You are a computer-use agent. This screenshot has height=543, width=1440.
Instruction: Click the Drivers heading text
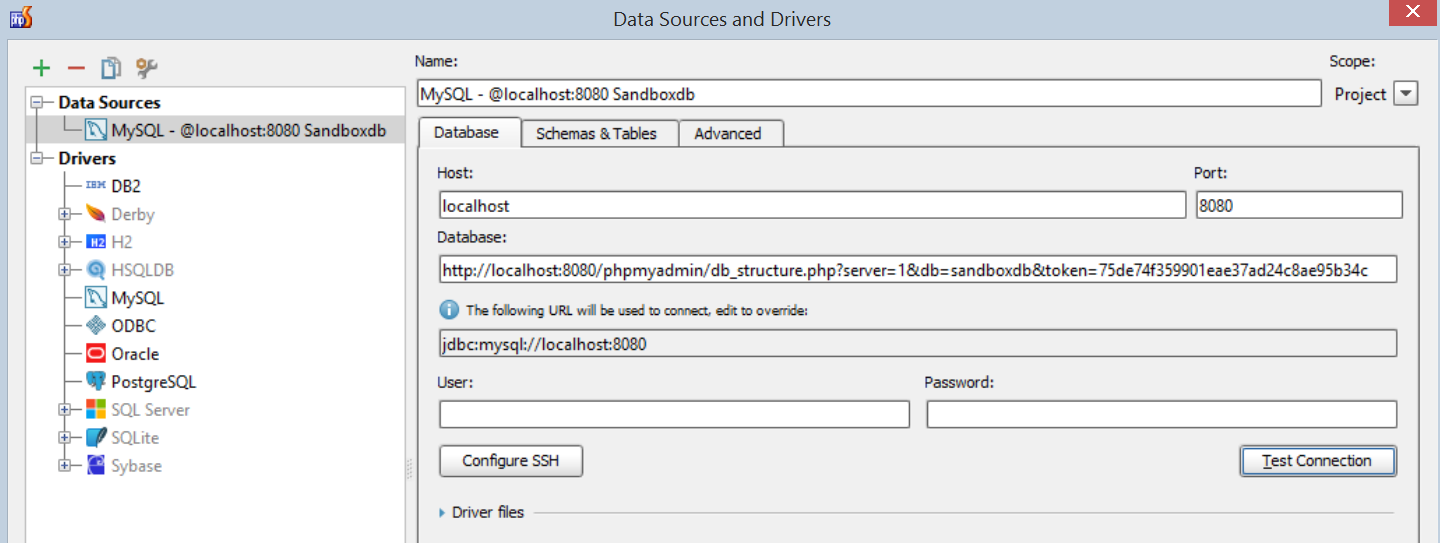tap(87, 158)
